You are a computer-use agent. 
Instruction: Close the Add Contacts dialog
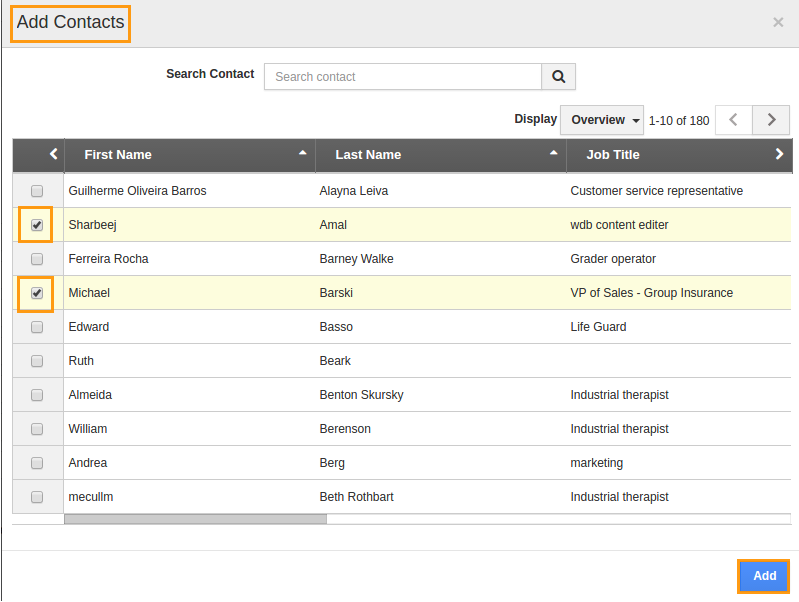(778, 22)
